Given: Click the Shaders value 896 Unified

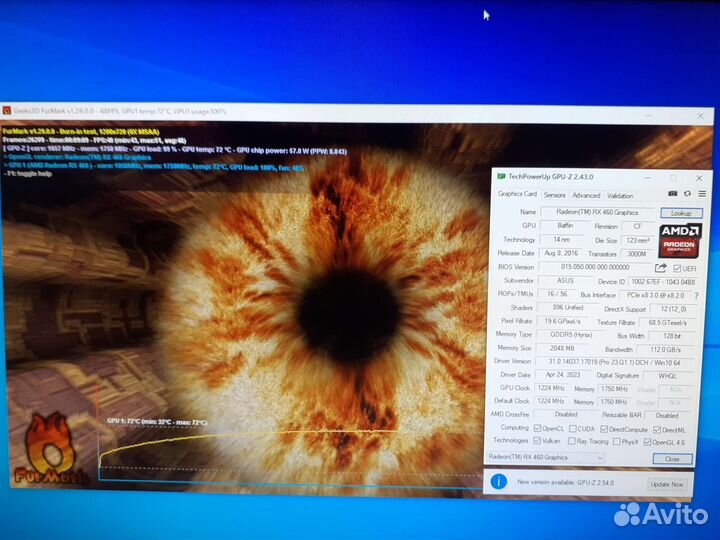Looking at the screenshot, I should [x=568, y=308].
